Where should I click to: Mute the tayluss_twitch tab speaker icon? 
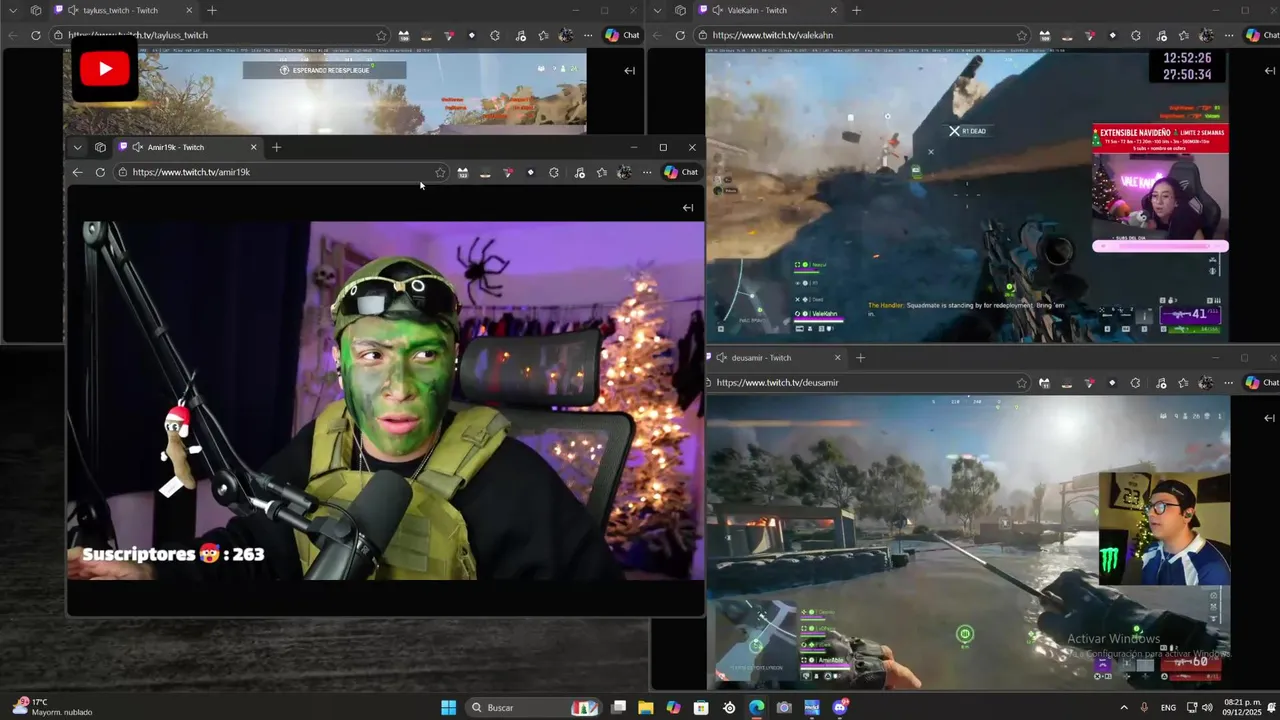(74, 10)
